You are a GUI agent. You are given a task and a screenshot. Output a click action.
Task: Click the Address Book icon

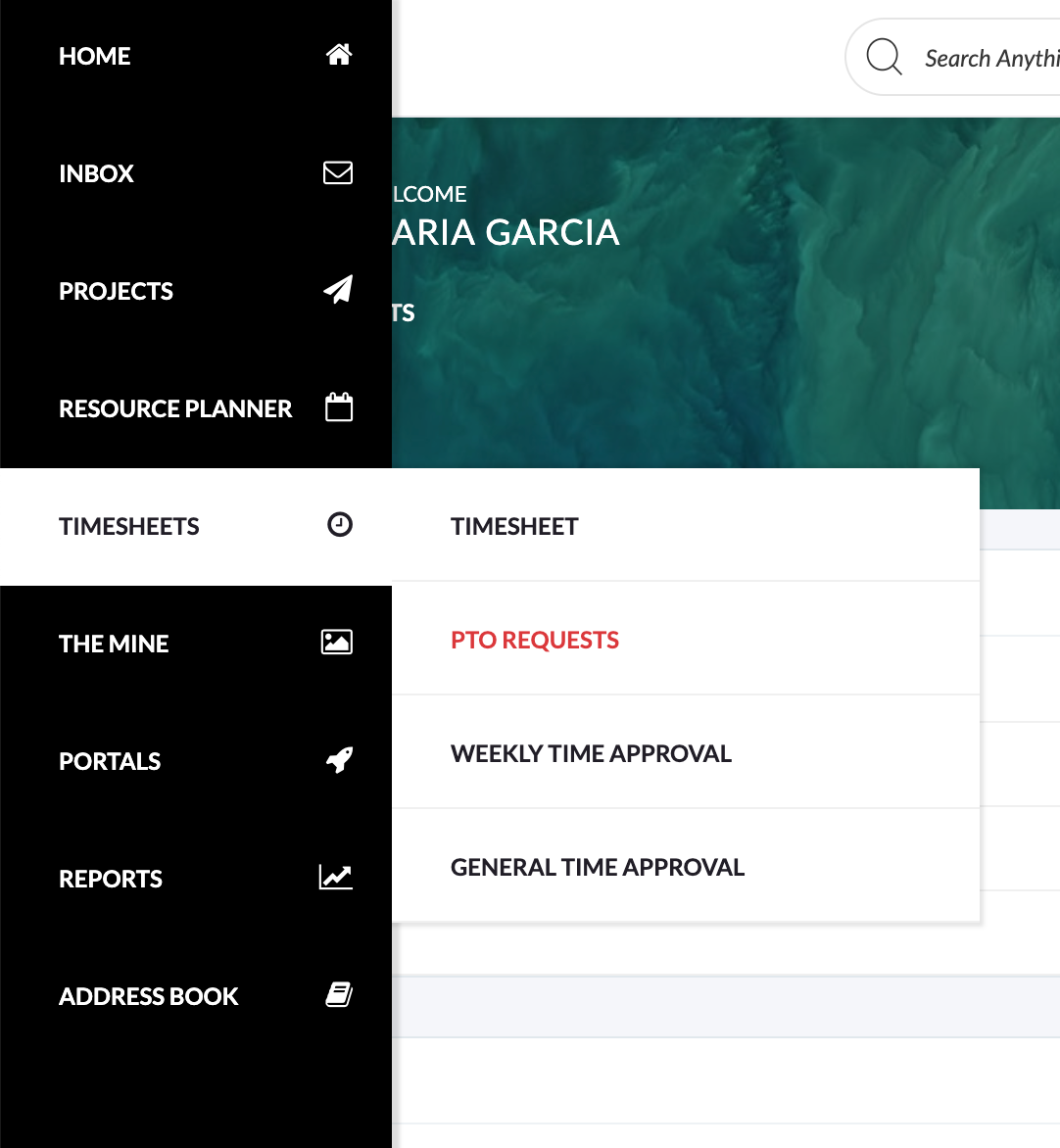point(339,995)
